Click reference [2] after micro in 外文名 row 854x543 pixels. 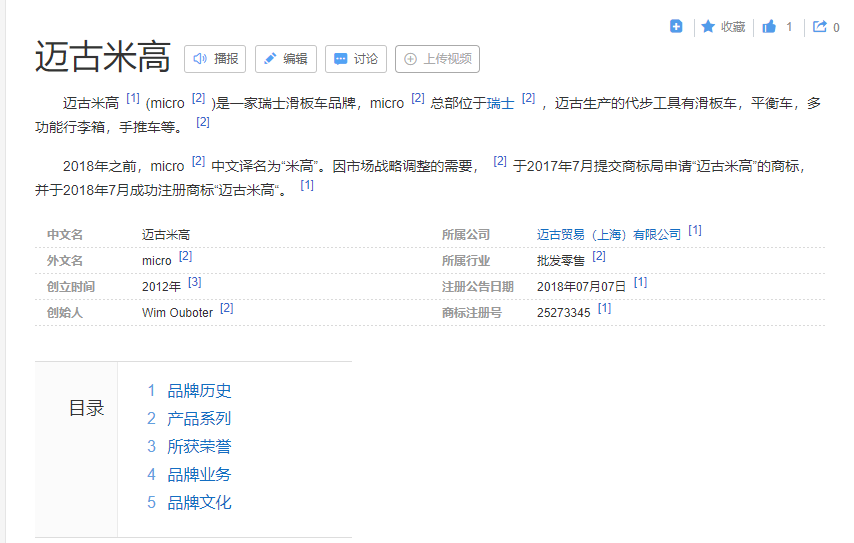coord(185,256)
